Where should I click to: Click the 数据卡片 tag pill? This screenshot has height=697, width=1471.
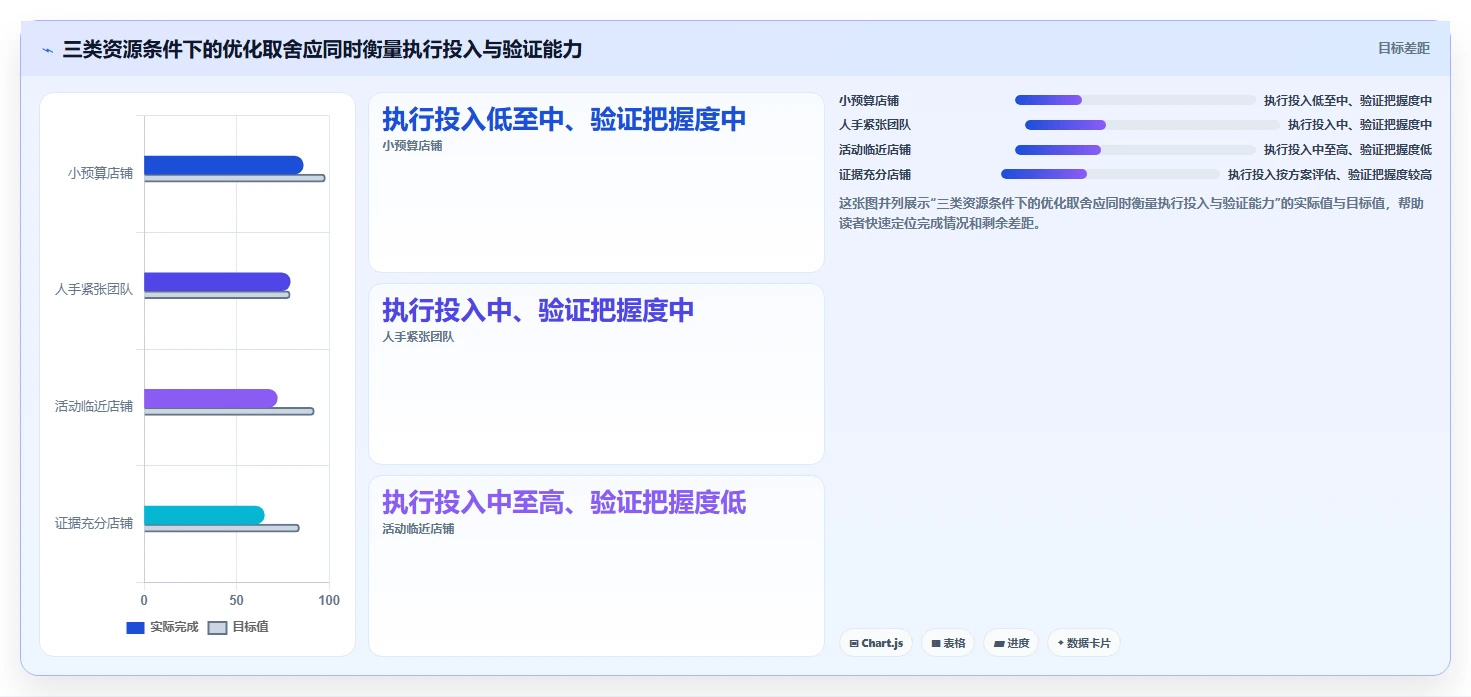1084,643
